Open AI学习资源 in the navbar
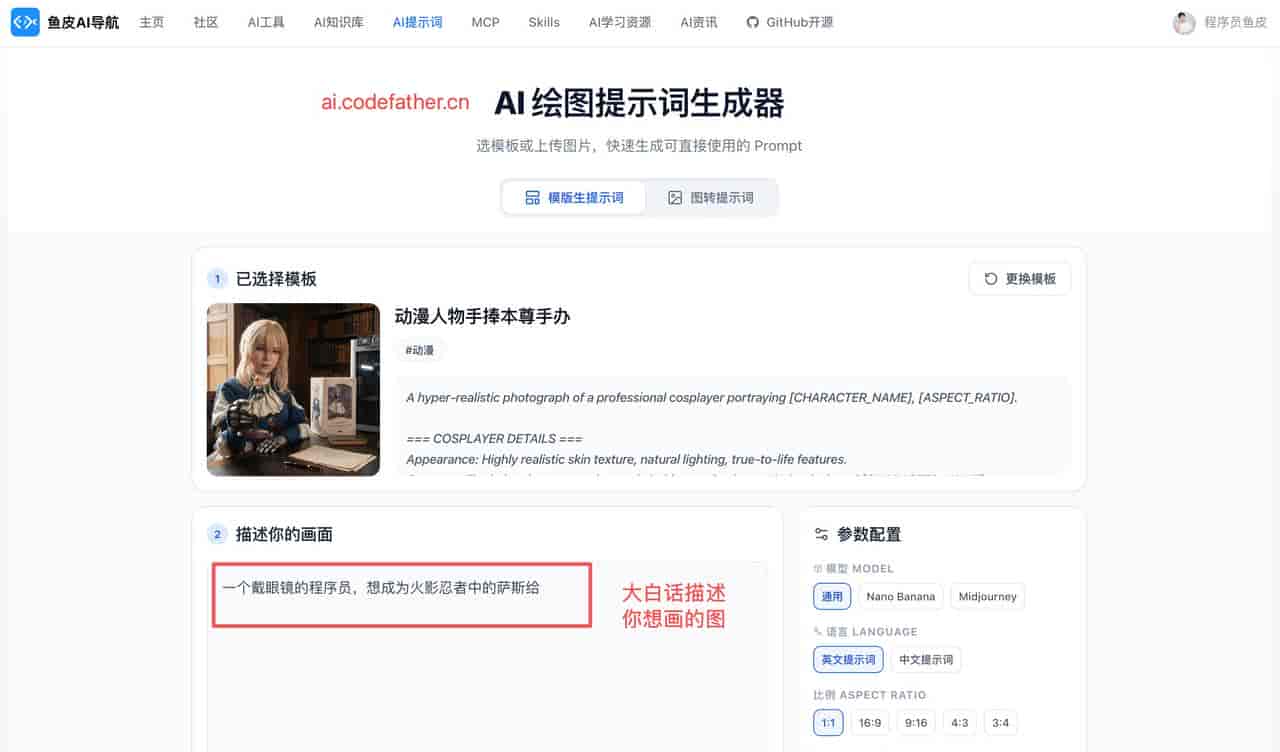The width and height of the screenshot is (1280, 752). (620, 22)
